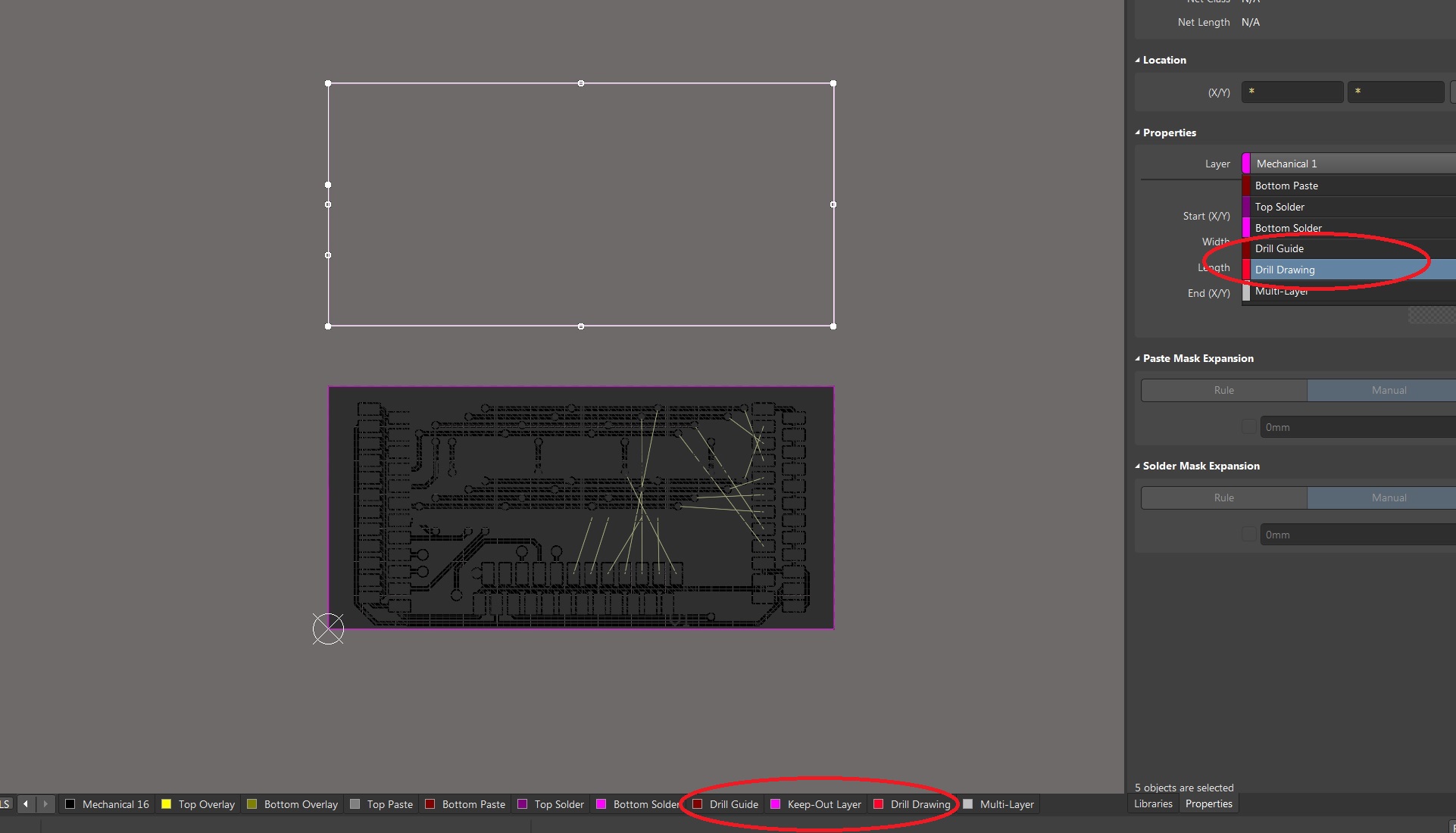Choose Multi-Layer in the layer dropdown list
The height and width of the screenshot is (833, 1456).
click(1348, 291)
